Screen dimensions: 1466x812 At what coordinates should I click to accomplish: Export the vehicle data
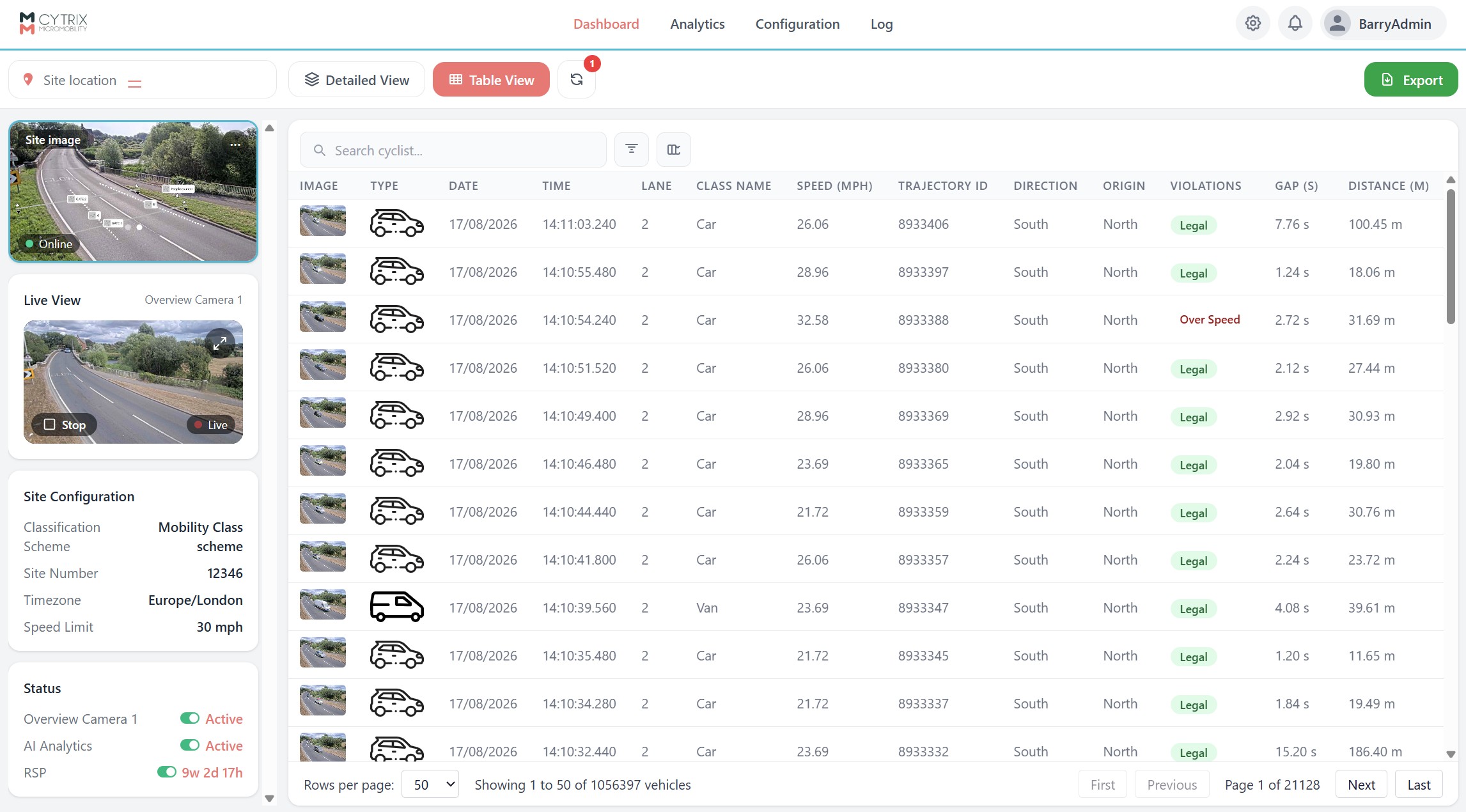[1411, 79]
